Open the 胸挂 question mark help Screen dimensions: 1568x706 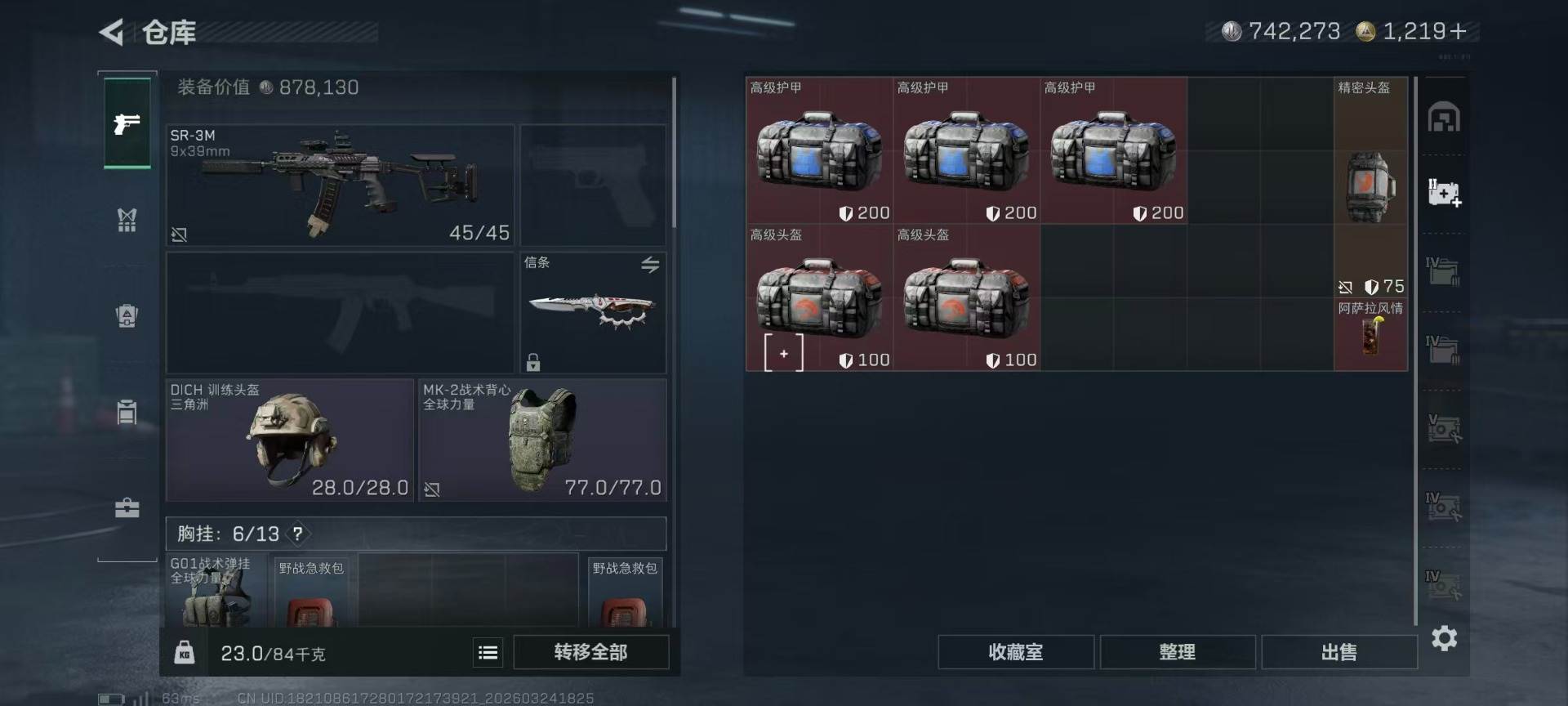tap(298, 534)
